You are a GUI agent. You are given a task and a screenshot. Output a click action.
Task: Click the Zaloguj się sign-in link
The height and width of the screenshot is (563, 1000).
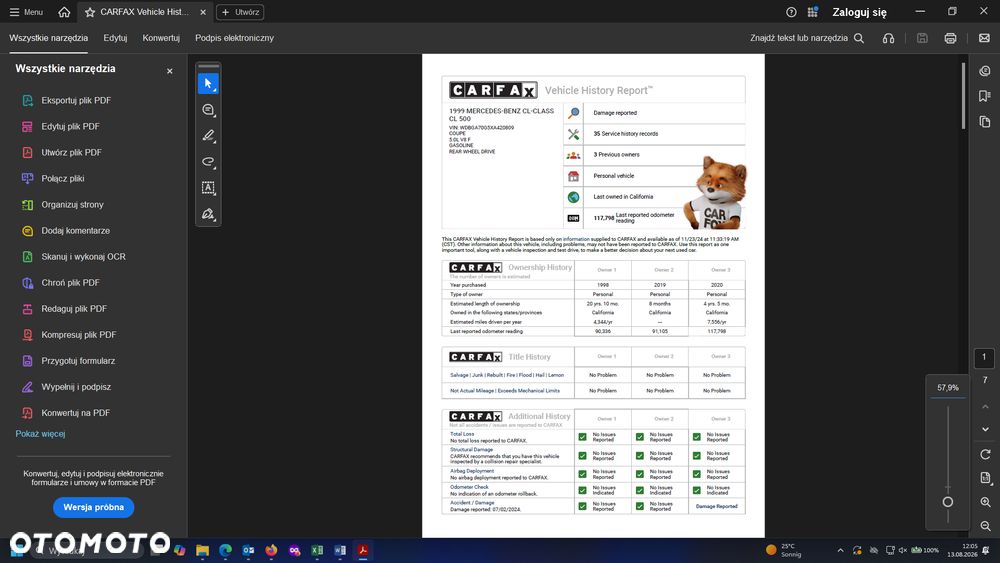click(x=859, y=12)
